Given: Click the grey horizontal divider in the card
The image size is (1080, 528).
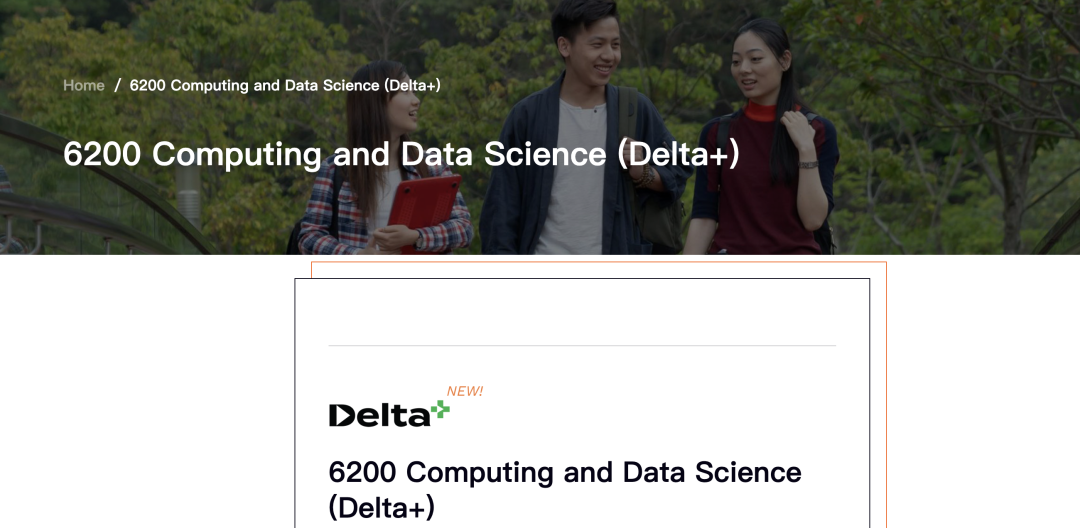Looking at the screenshot, I should point(582,346).
